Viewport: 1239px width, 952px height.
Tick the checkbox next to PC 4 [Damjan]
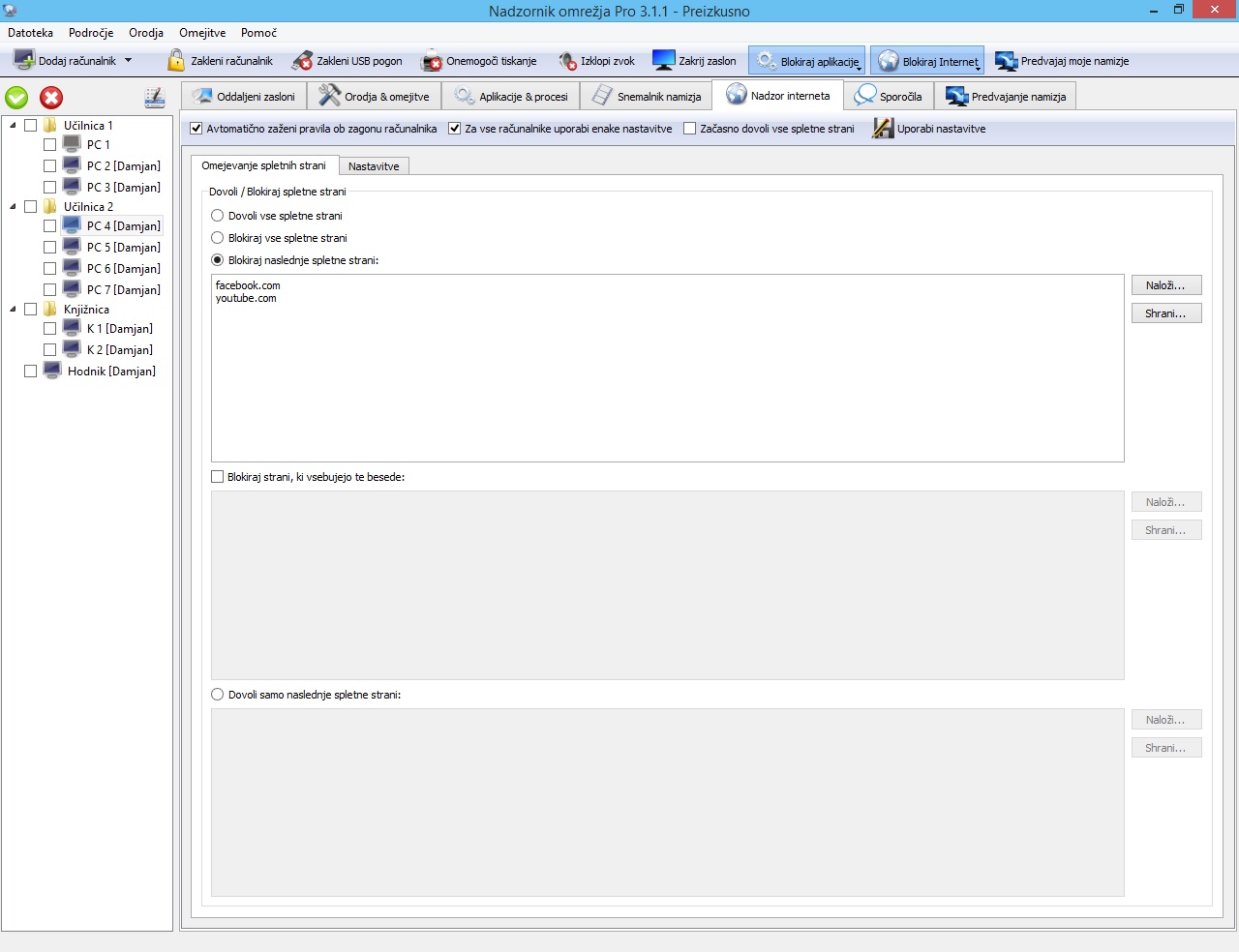click(x=49, y=226)
